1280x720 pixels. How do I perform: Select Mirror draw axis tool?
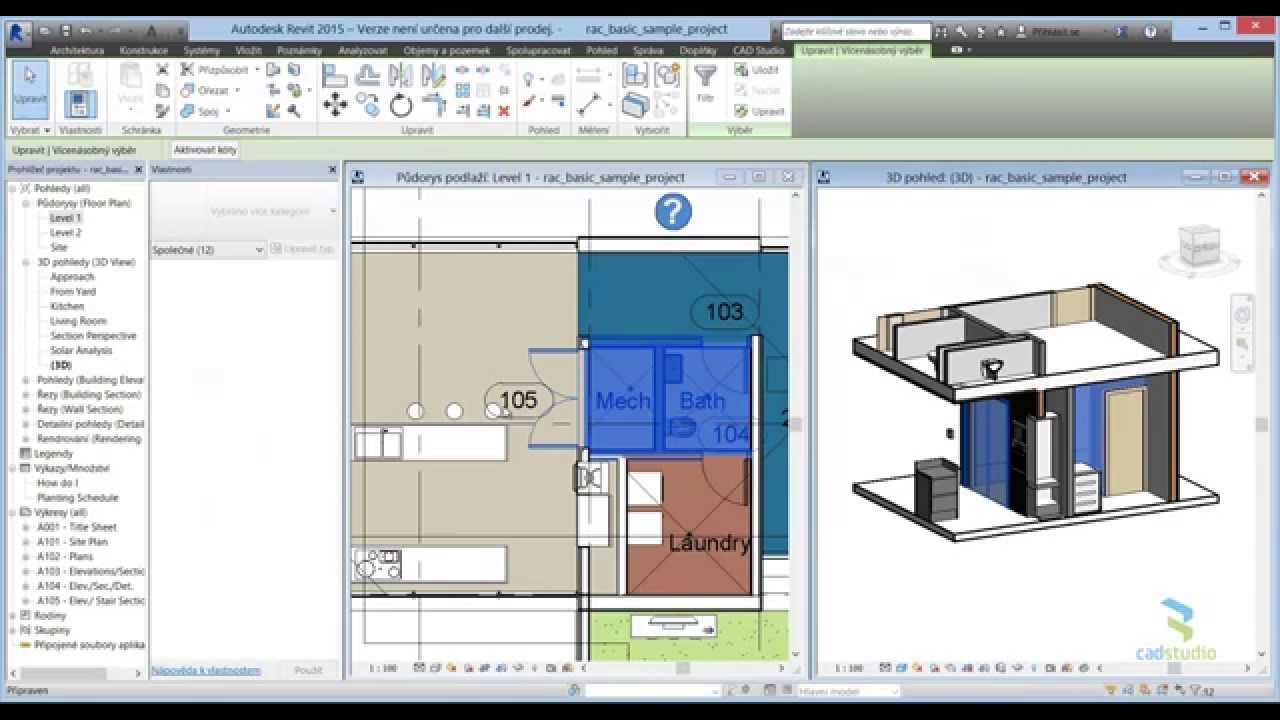[x=433, y=75]
